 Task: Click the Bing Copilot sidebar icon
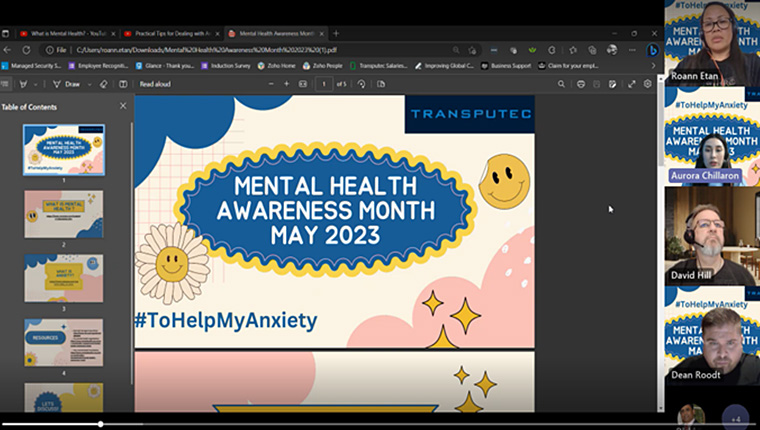coord(652,49)
